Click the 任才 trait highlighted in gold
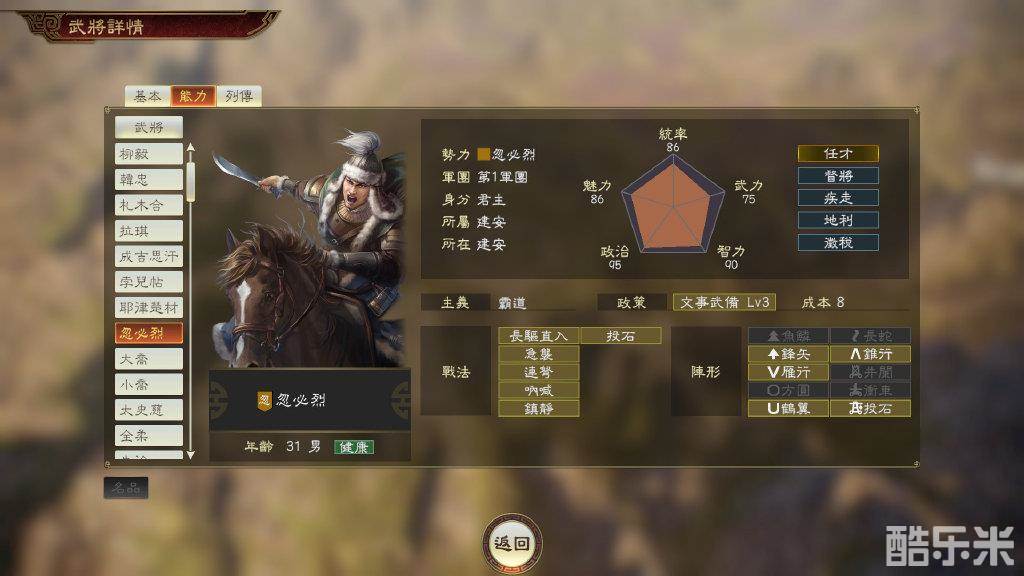Viewport: 1024px width, 576px height. [838, 153]
